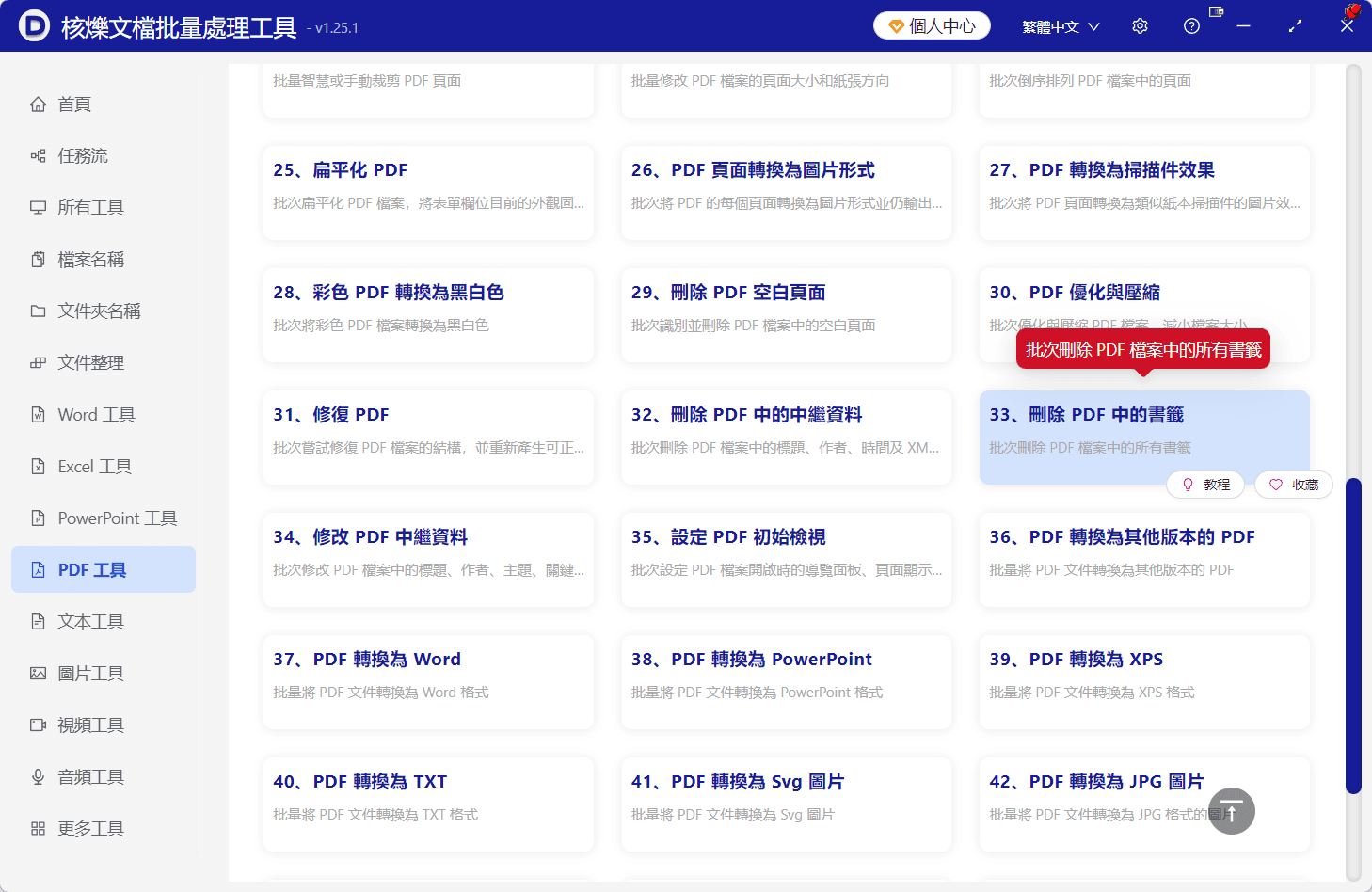Select PowerPoint 工具 in the sidebar

pos(104,518)
